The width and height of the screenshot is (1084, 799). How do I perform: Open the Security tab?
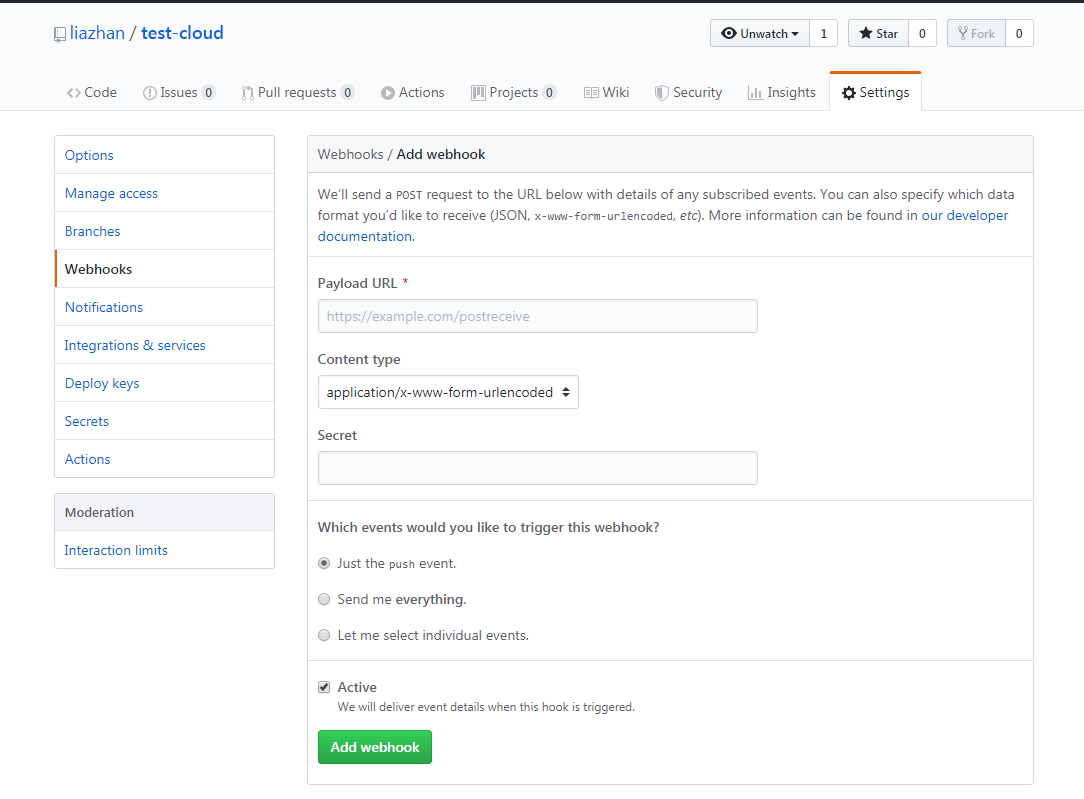(689, 93)
